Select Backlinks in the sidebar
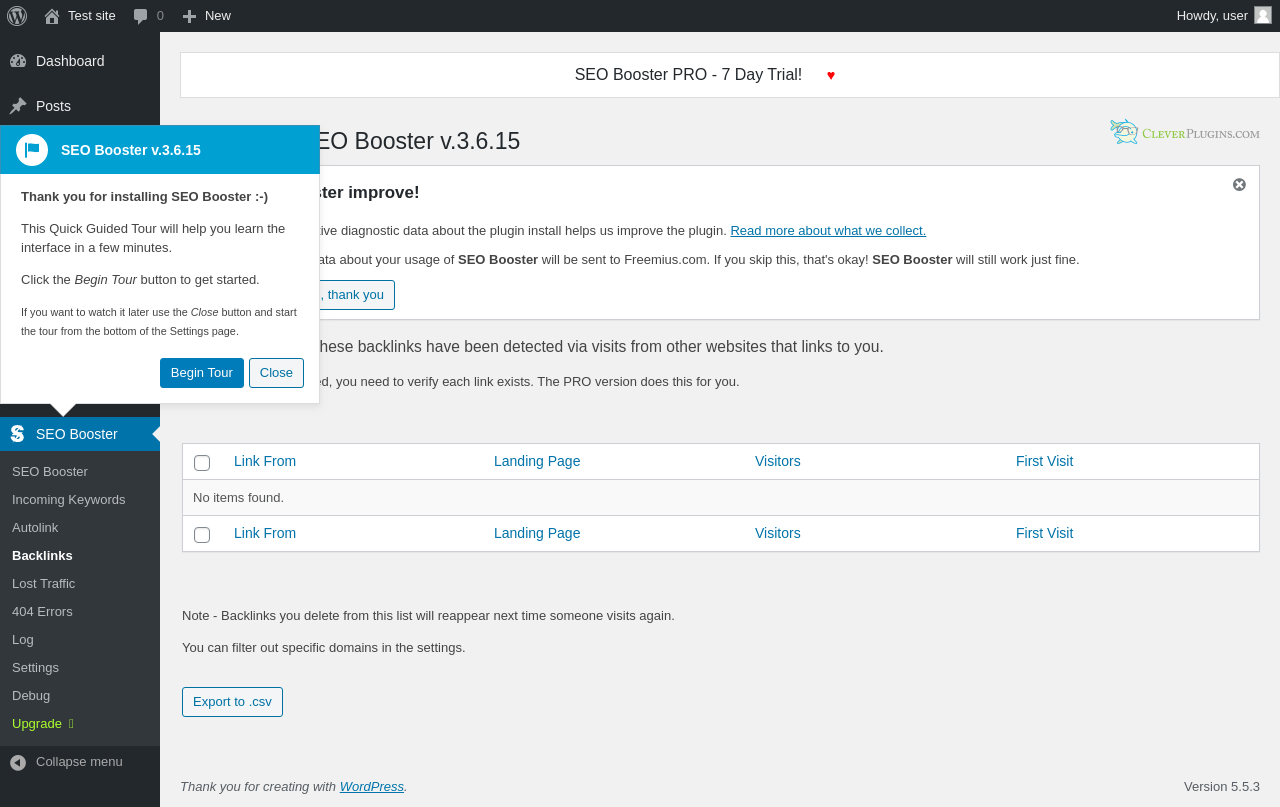The image size is (1280, 807). [x=42, y=556]
